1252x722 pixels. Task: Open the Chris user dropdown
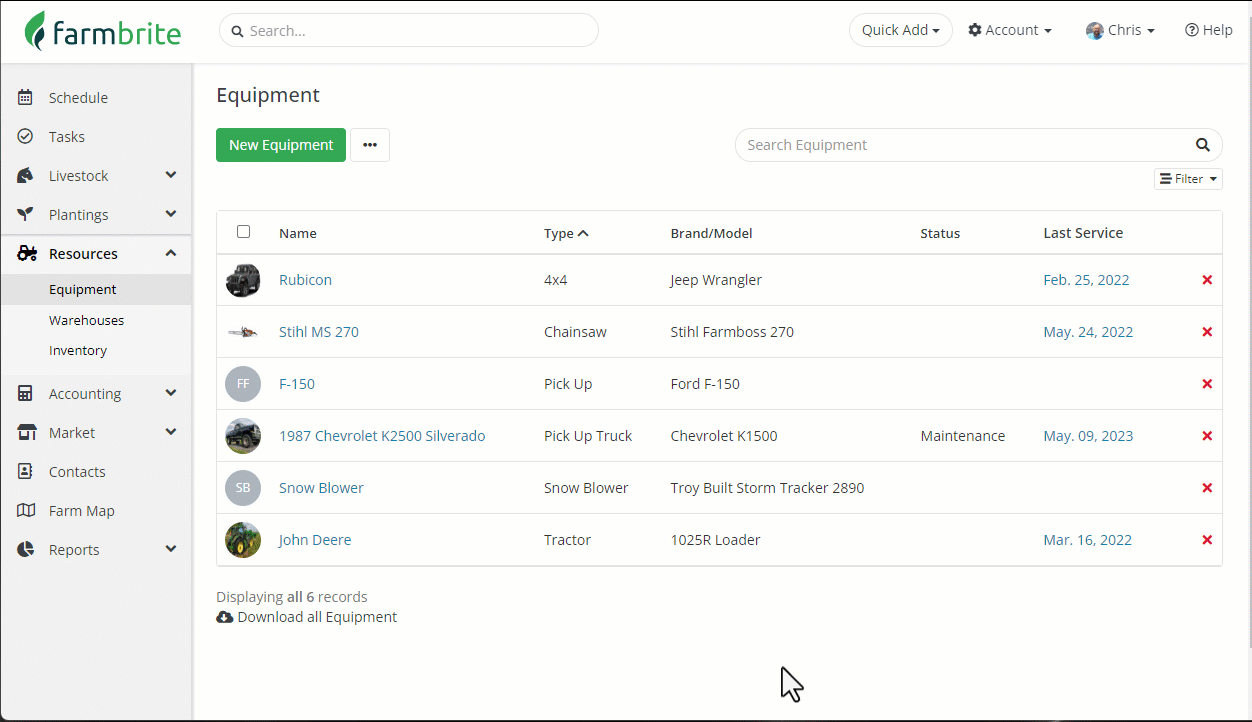(1121, 31)
